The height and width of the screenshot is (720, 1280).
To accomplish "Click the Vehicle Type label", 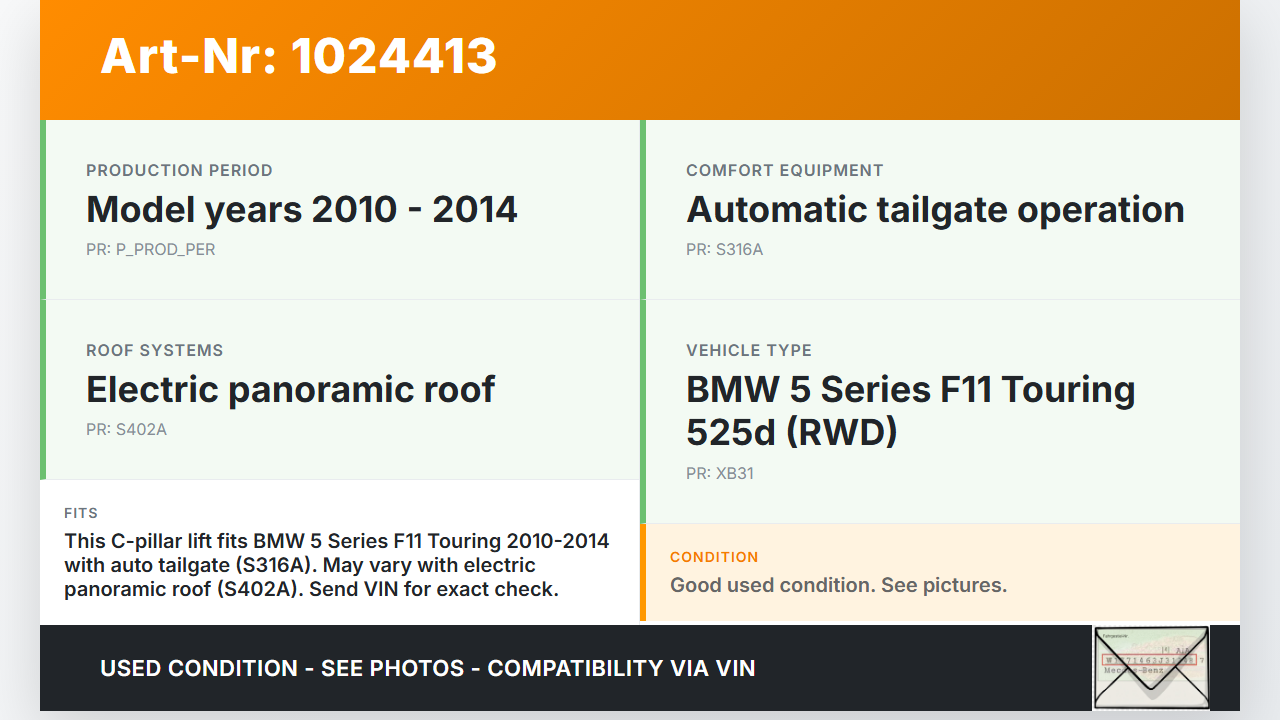I will click(x=748, y=350).
